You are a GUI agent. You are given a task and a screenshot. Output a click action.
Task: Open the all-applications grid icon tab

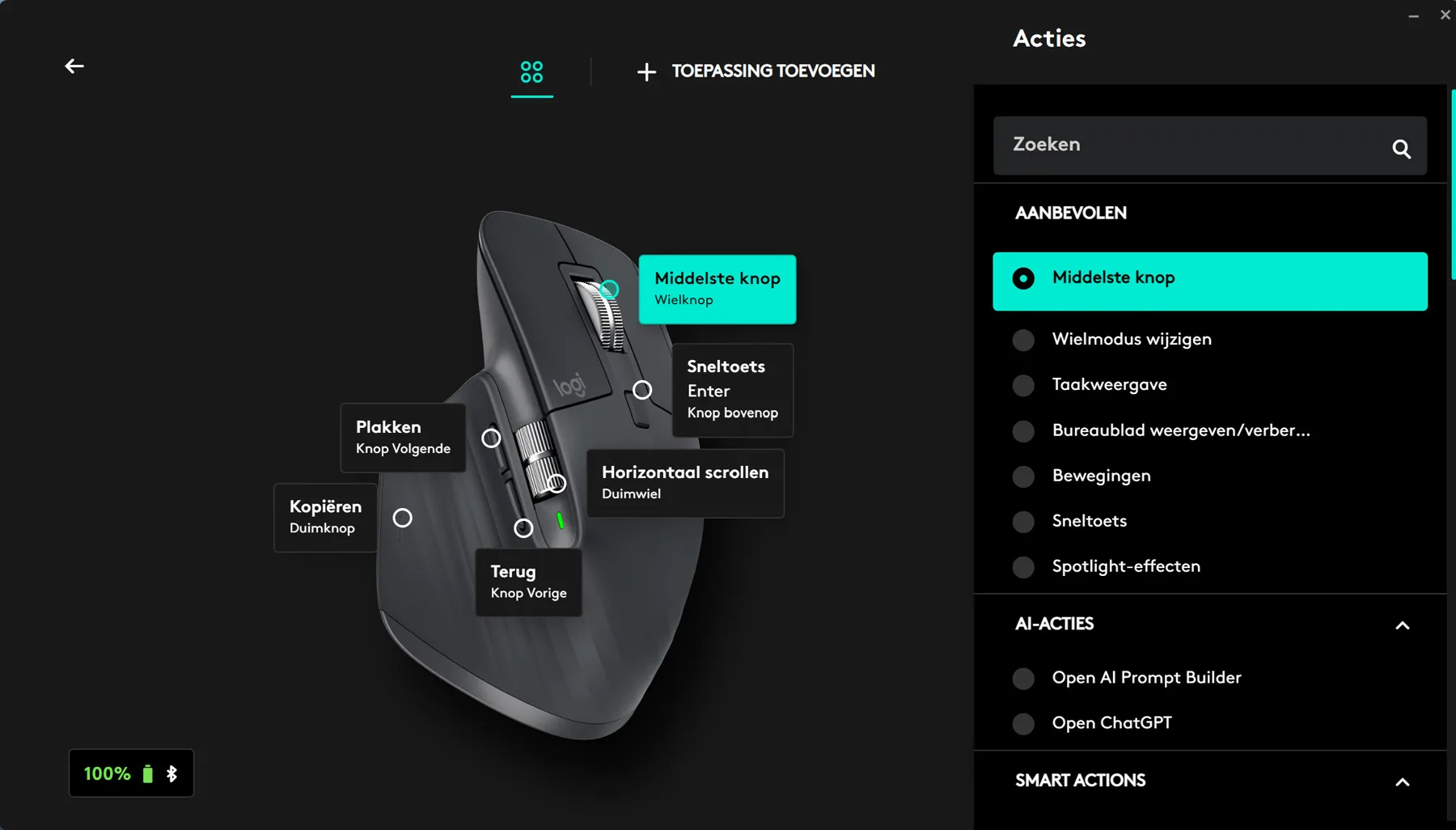click(x=531, y=72)
